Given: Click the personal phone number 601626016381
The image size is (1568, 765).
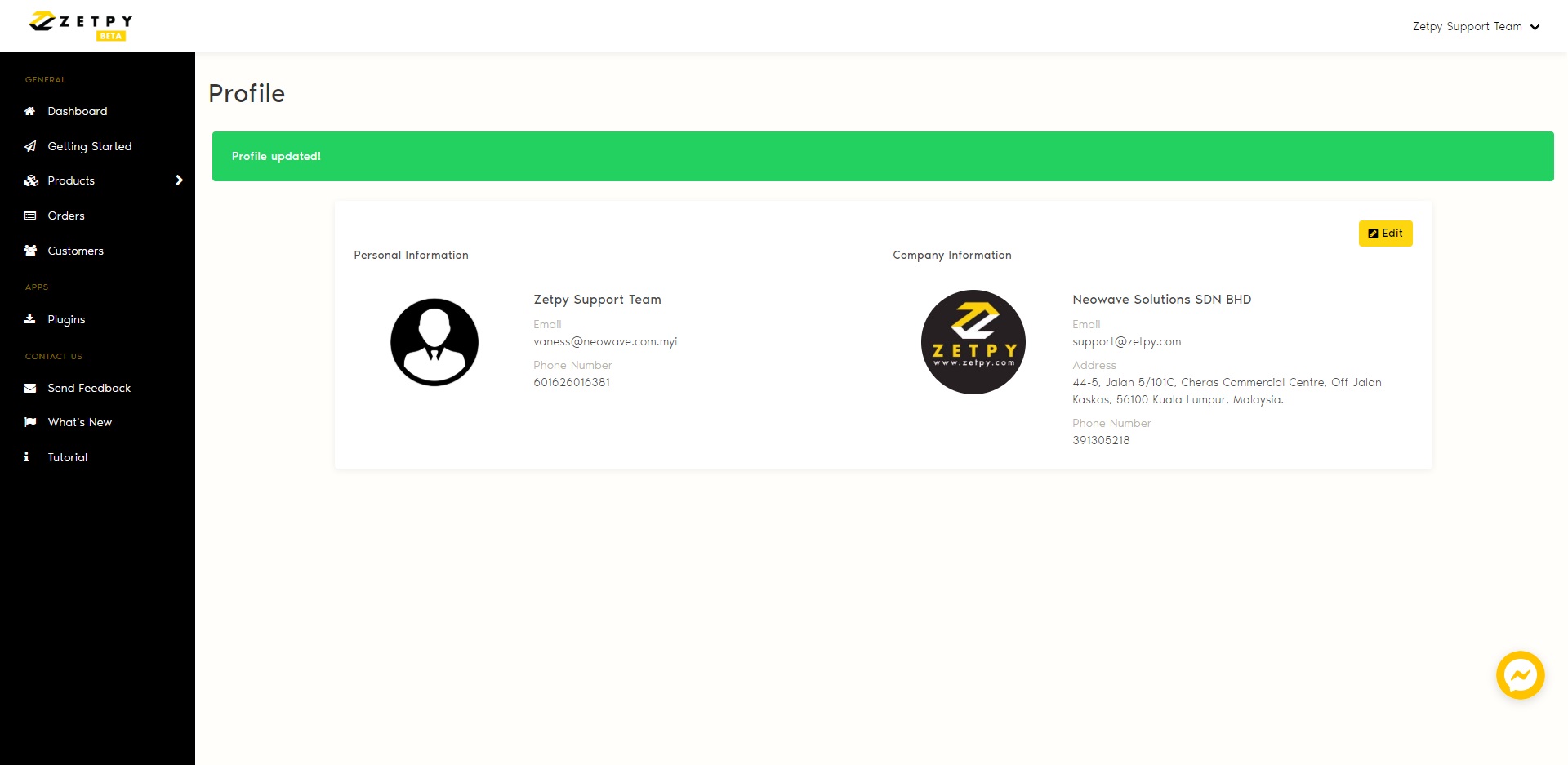Looking at the screenshot, I should click(572, 382).
